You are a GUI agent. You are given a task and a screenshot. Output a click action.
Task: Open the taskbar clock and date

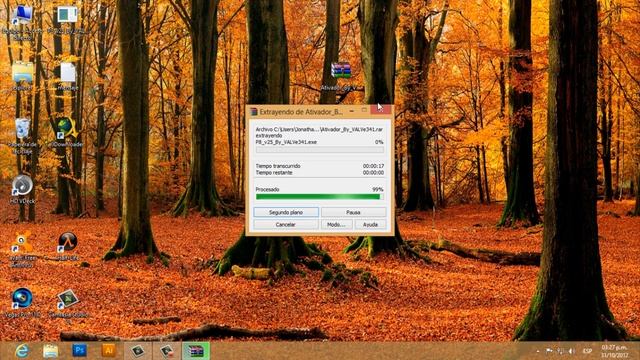[614, 351]
